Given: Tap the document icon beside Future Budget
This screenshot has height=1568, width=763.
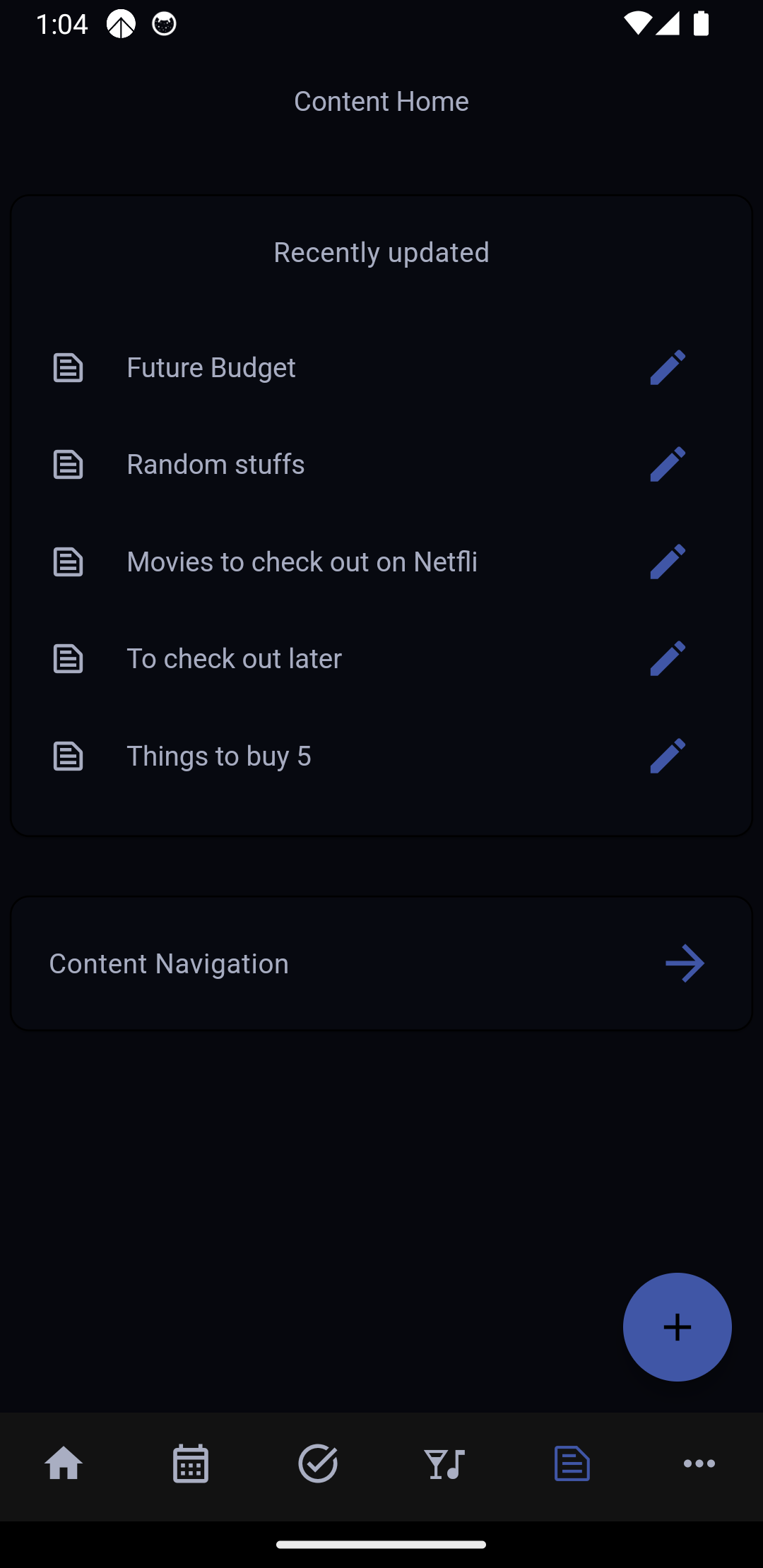Looking at the screenshot, I should click(x=69, y=368).
